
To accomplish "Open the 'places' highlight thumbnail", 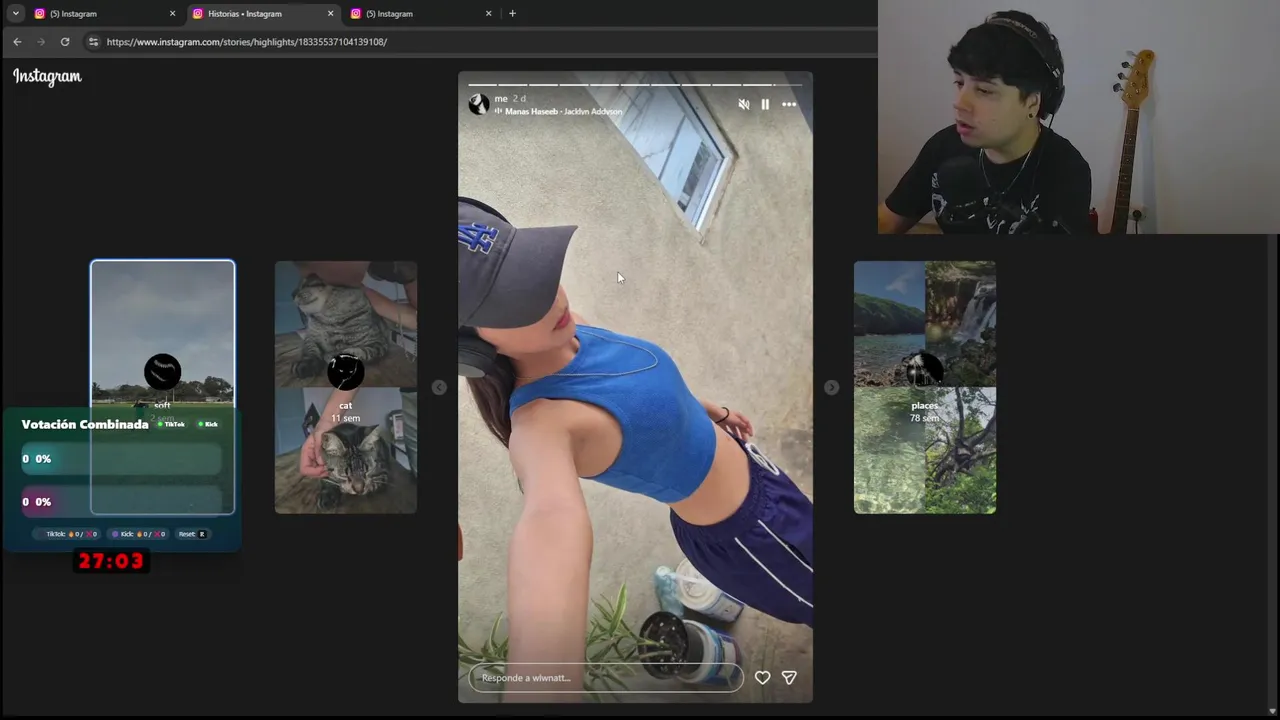I will 925,387.
